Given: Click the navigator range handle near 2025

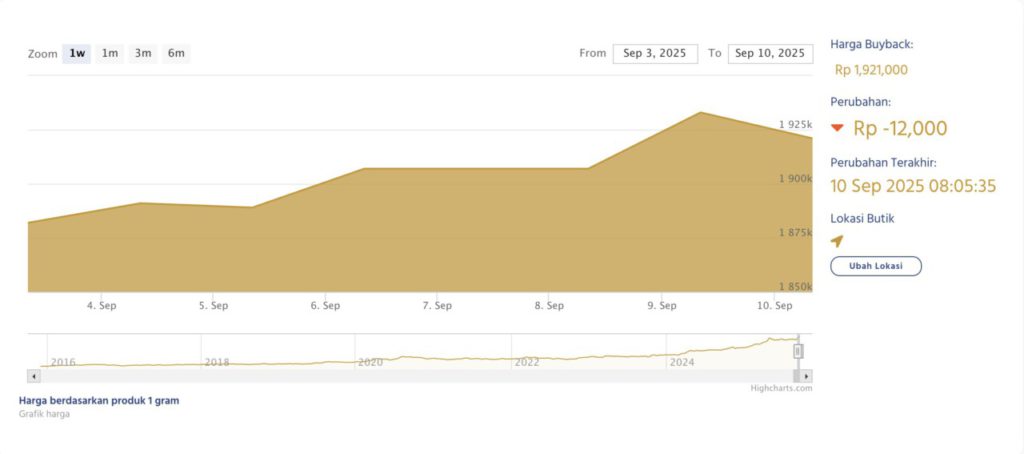Looking at the screenshot, I should coord(798,350).
